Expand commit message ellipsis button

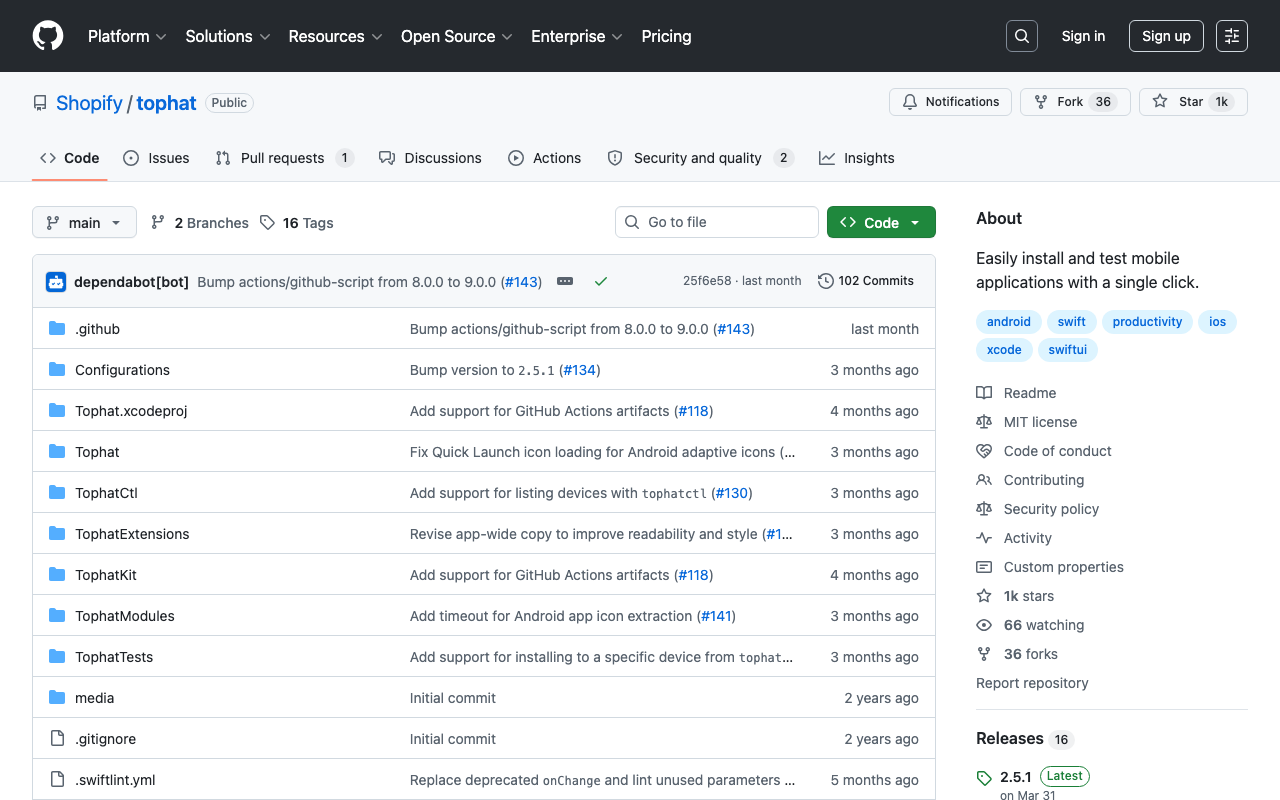coord(565,282)
